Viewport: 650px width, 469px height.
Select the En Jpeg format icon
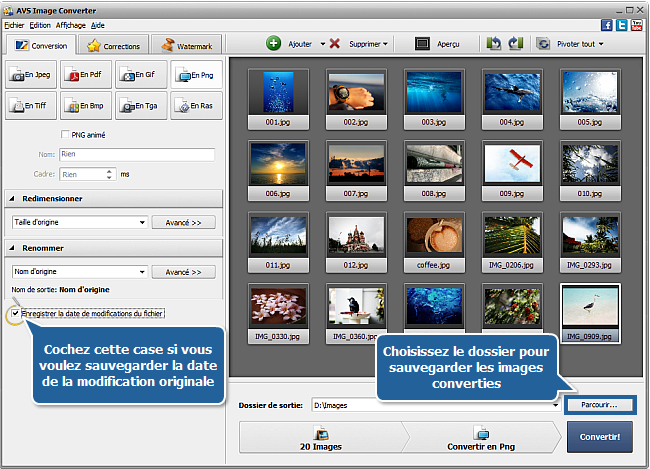(x=29, y=75)
